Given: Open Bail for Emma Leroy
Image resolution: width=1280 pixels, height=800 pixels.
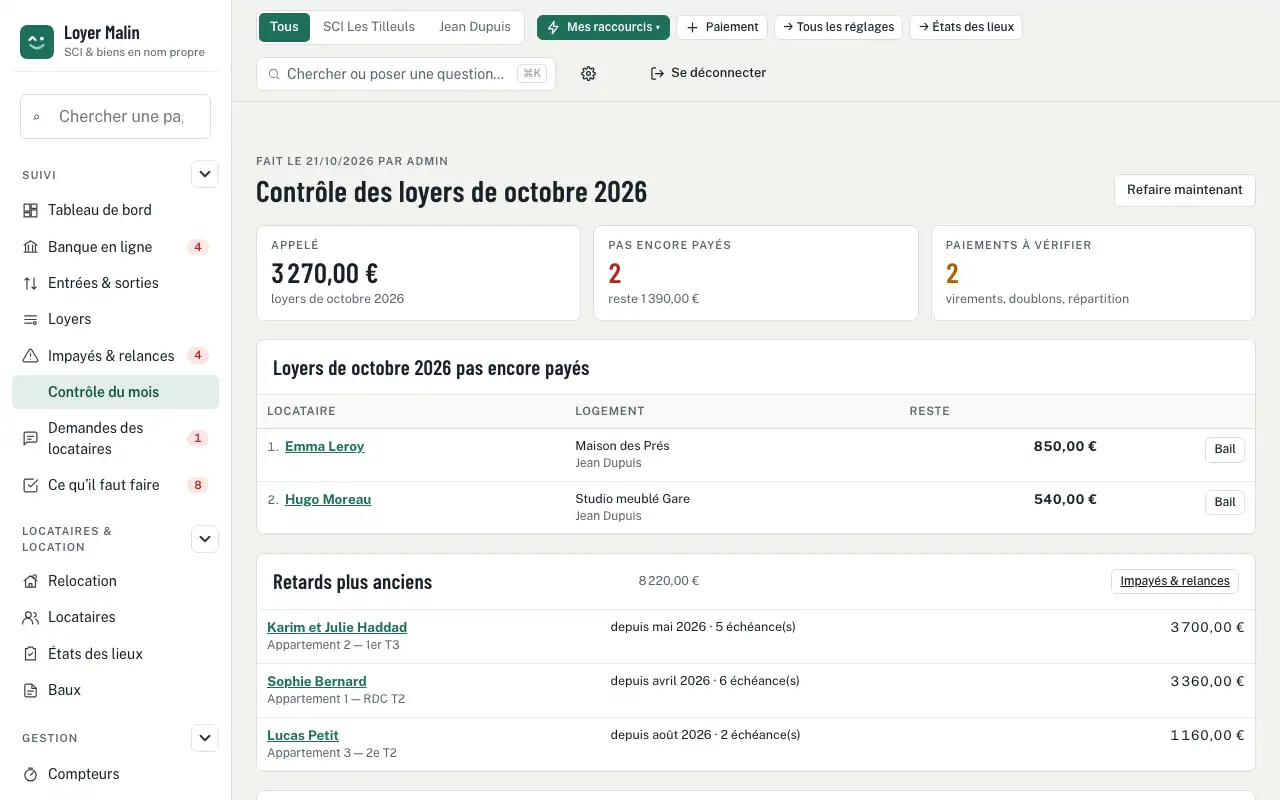Looking at the screenshot, I should 1225,449.
